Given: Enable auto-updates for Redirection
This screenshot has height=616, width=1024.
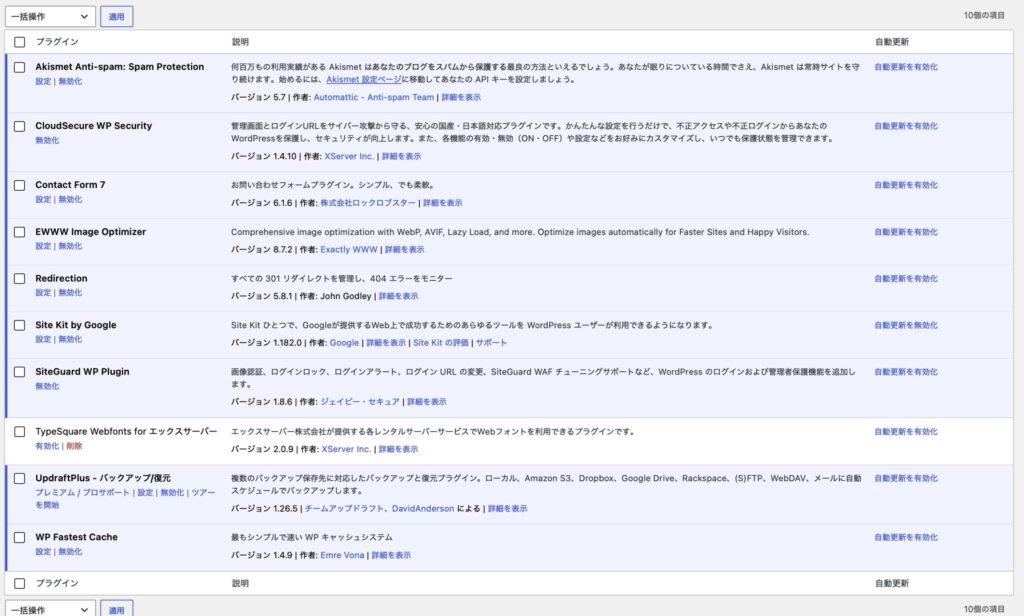Looking at the screenshot, I should (906, 278).
